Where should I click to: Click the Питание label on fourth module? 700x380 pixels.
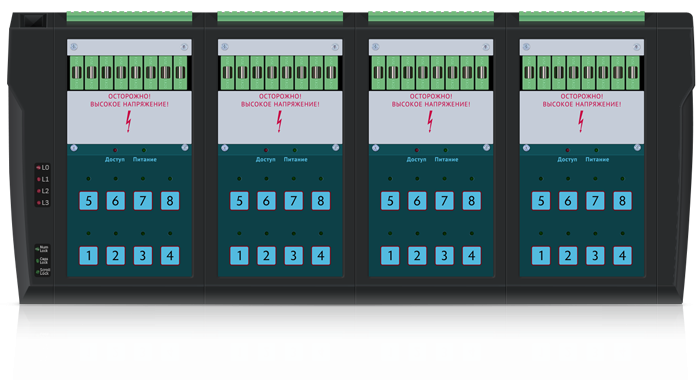tap(597, 159)
